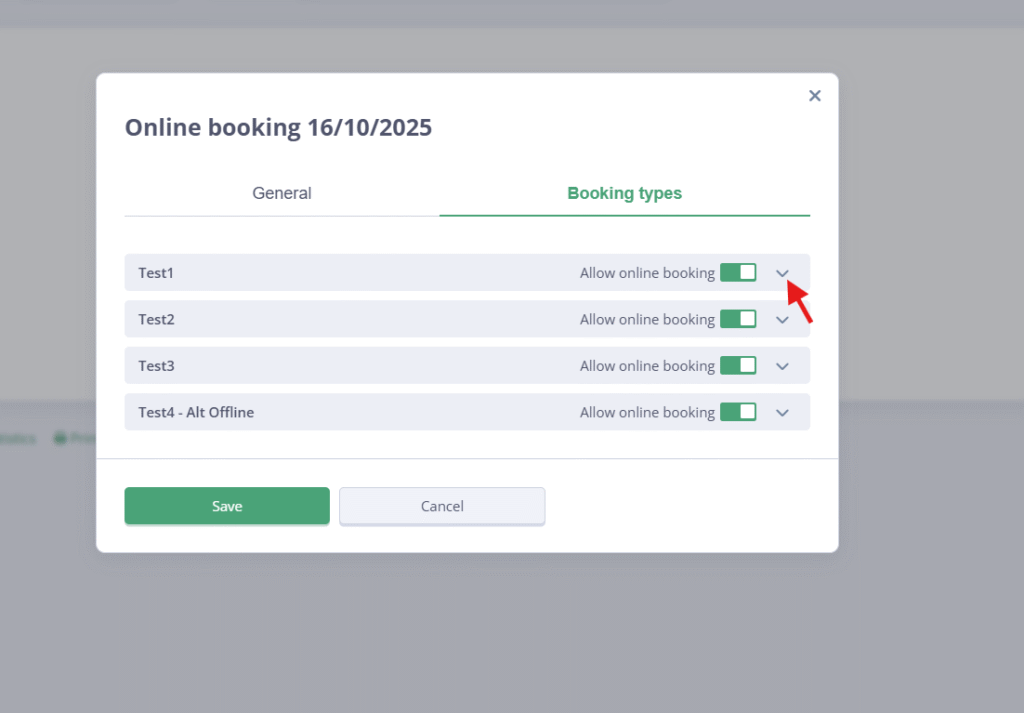Disable online booking for Test1
The width and height of the screenshot is (1024, 713).
(x=738, y=273)
